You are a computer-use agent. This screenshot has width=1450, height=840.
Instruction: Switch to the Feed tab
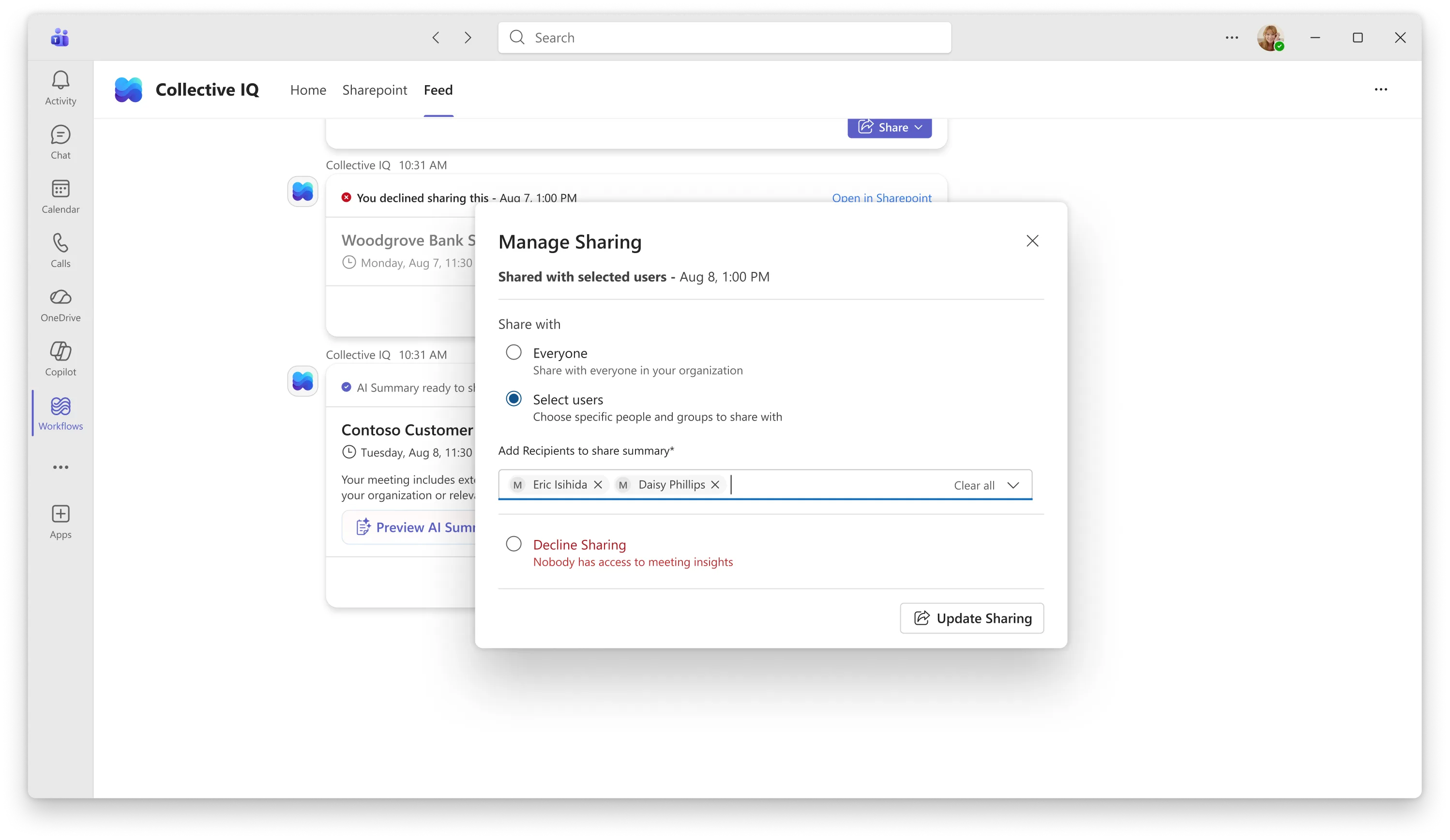438,90
